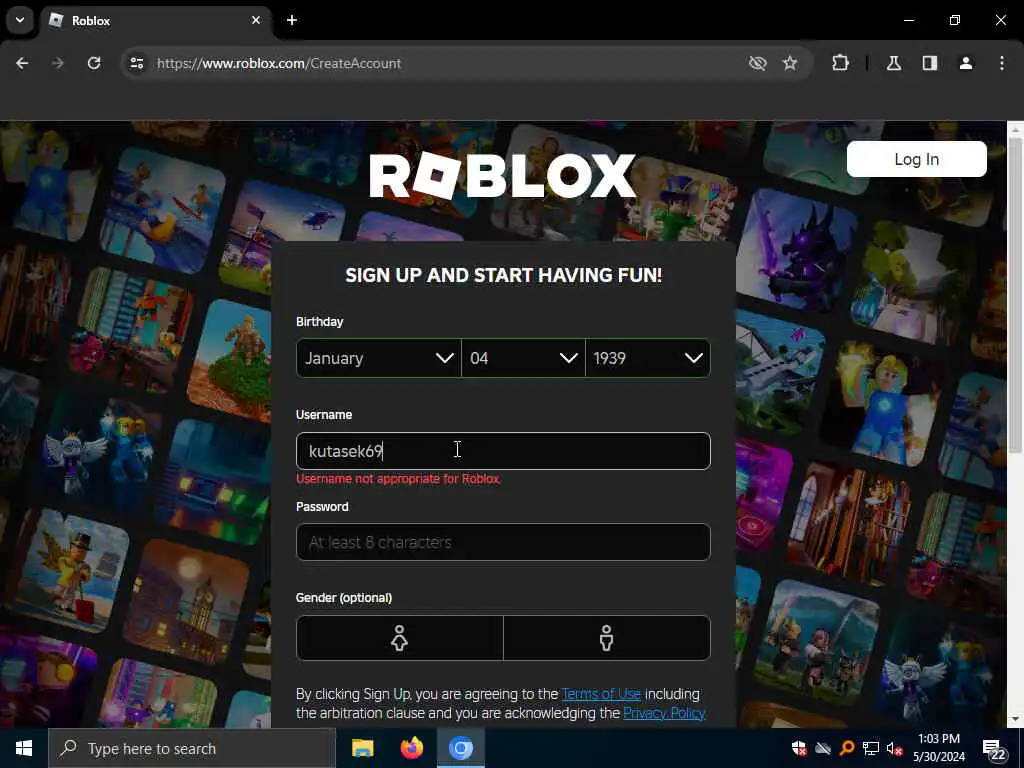Click the Windows taskbar search box
This screenshot has width=1024, height=768.
192,748
